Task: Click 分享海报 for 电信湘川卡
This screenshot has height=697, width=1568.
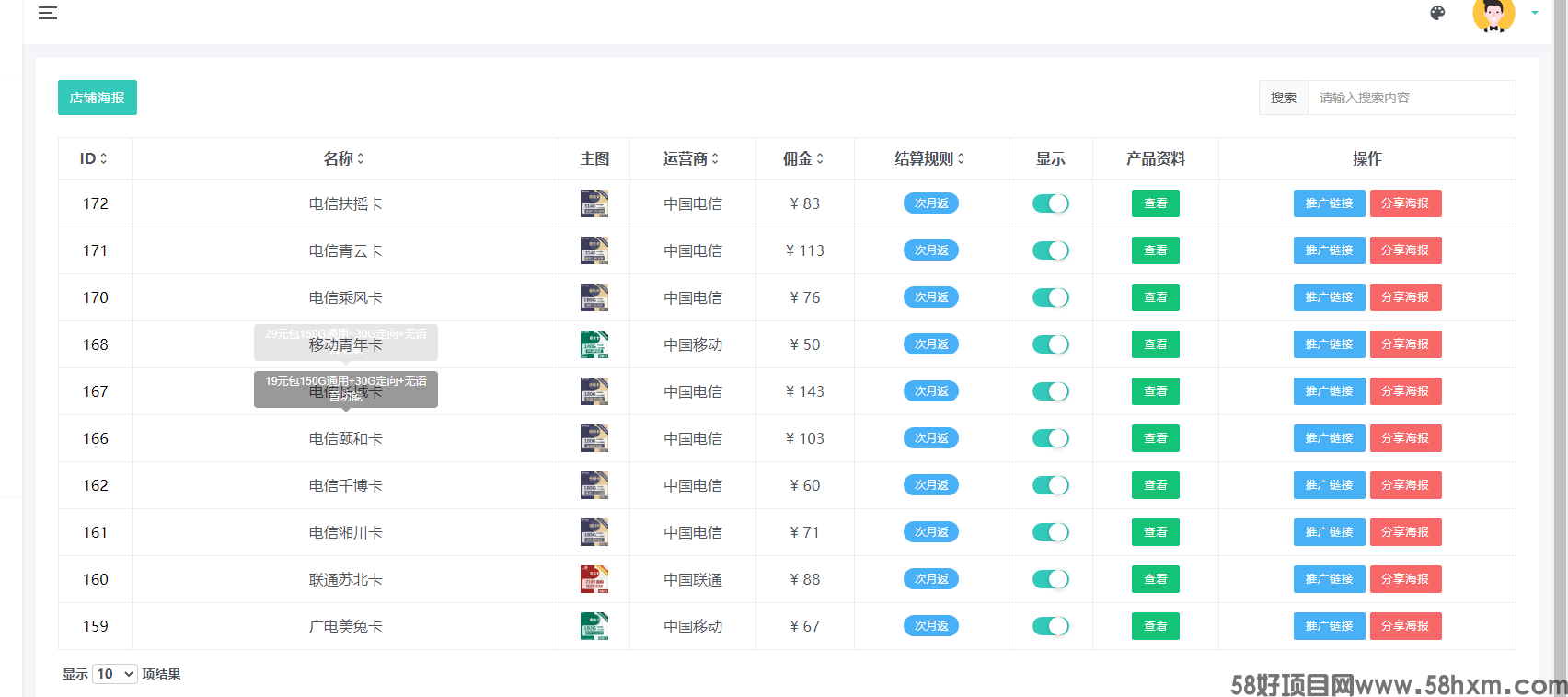Action: (x=1406, y=532)
